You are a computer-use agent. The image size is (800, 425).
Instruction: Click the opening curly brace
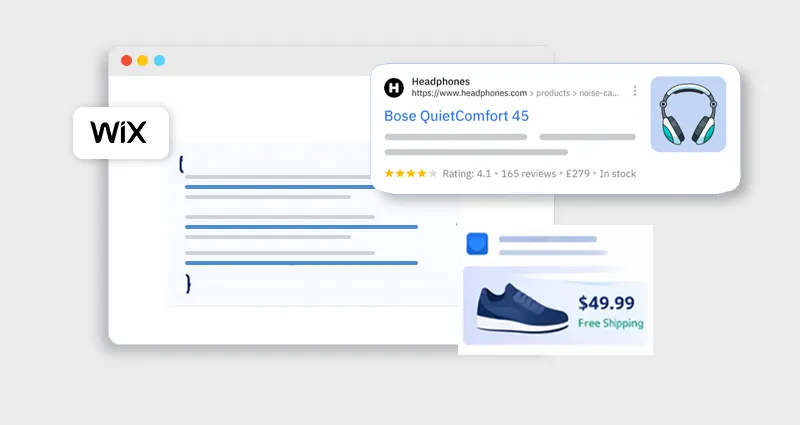click(x=181, y=164)
